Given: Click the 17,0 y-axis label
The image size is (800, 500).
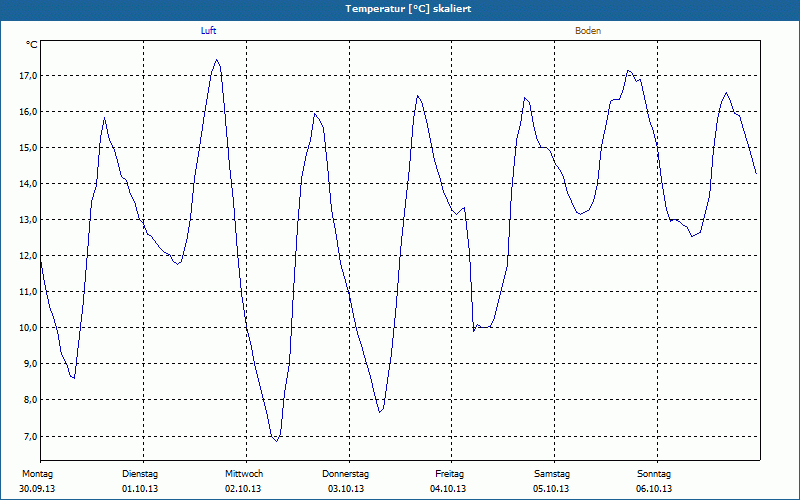Looking at the screenshot, I should pos(28,76).
